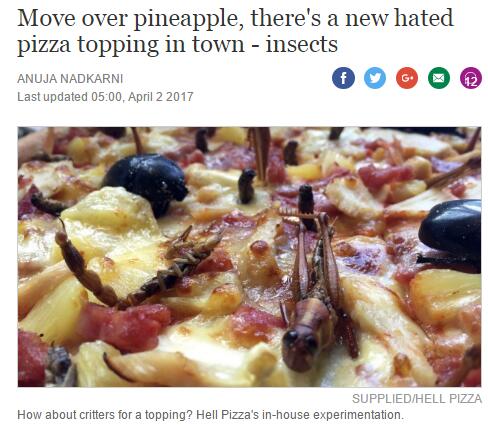
Task: Email the article using green envelope icon
Action: [x=439, y=78]
